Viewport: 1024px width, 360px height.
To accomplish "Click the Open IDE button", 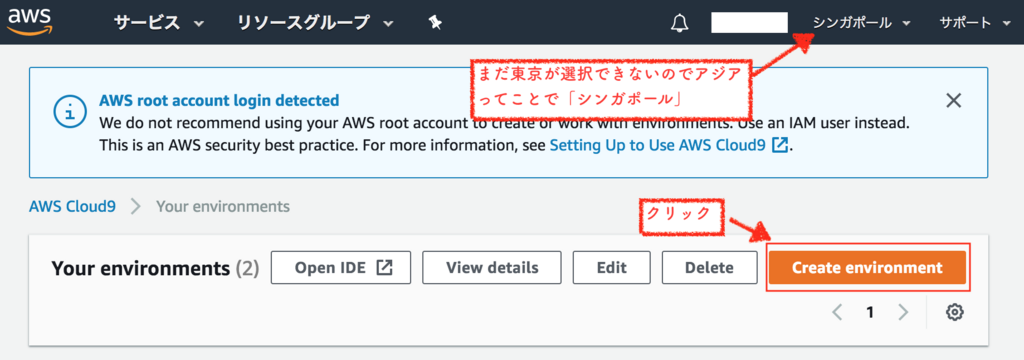I will tap(341, 267).
